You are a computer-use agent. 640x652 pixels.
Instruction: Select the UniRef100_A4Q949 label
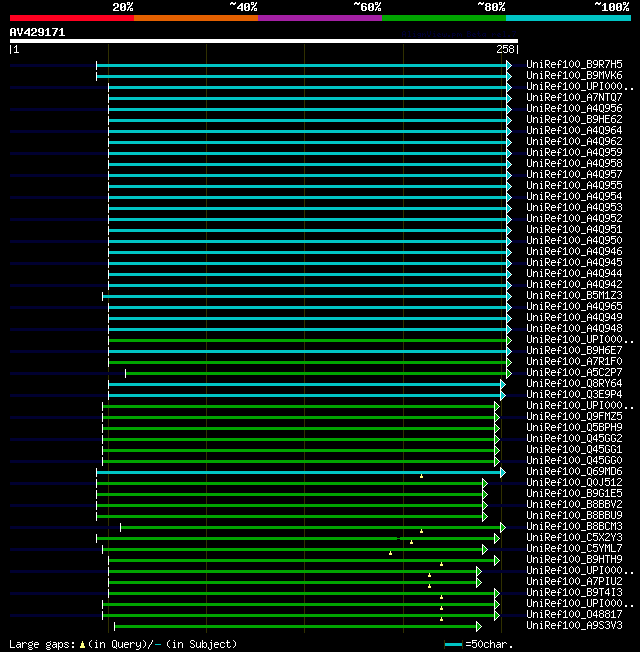[x=574, y=318]
